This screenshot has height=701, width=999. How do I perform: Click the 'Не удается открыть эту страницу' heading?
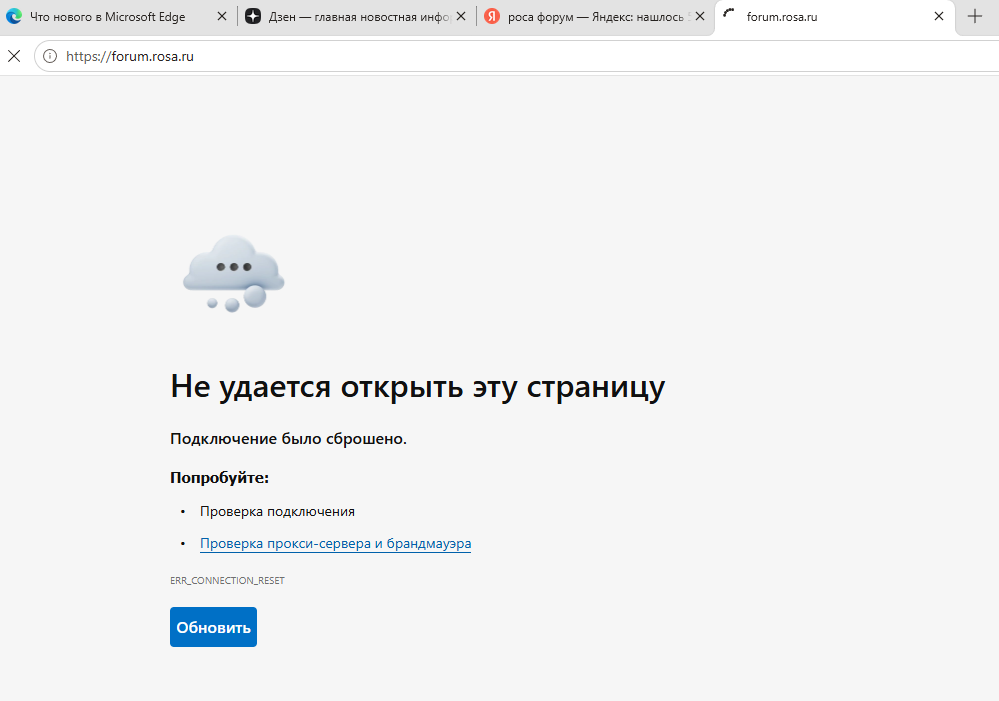418,387
